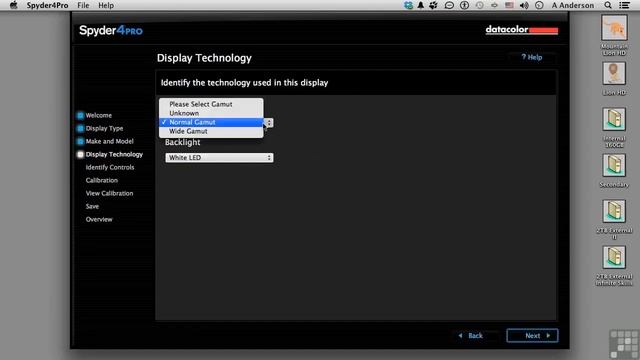The width and height of the screenshot is (640, 360).
Task: Open the Backlight White LED dropdown
Action: coord(219,158)
